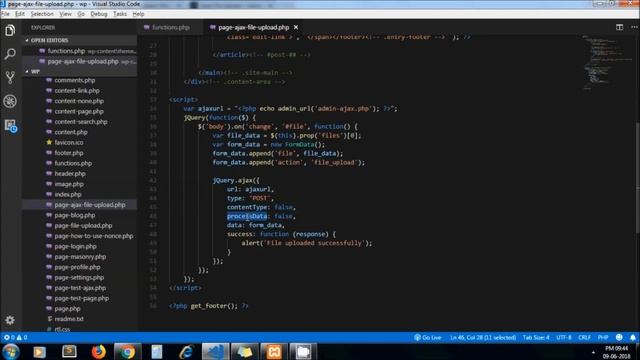
Task: Open page-profile.php file
Action: (x=77, y=267)
